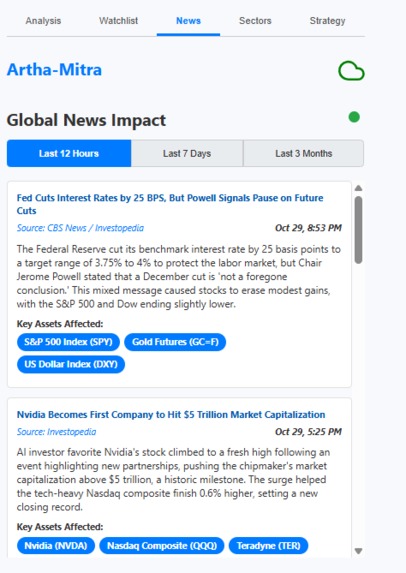Select the Teradyne (TER) asset tag
406x573 pixels.
[269, 546]
